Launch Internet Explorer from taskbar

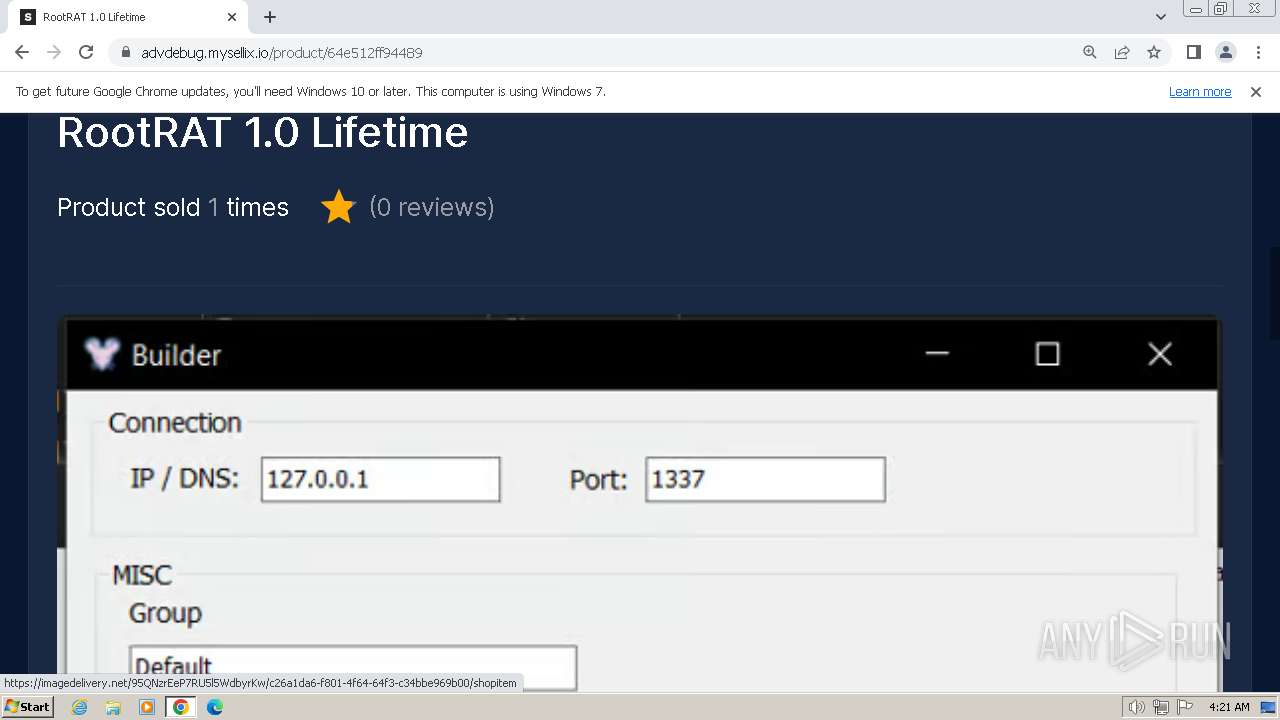tap(79, 707)
